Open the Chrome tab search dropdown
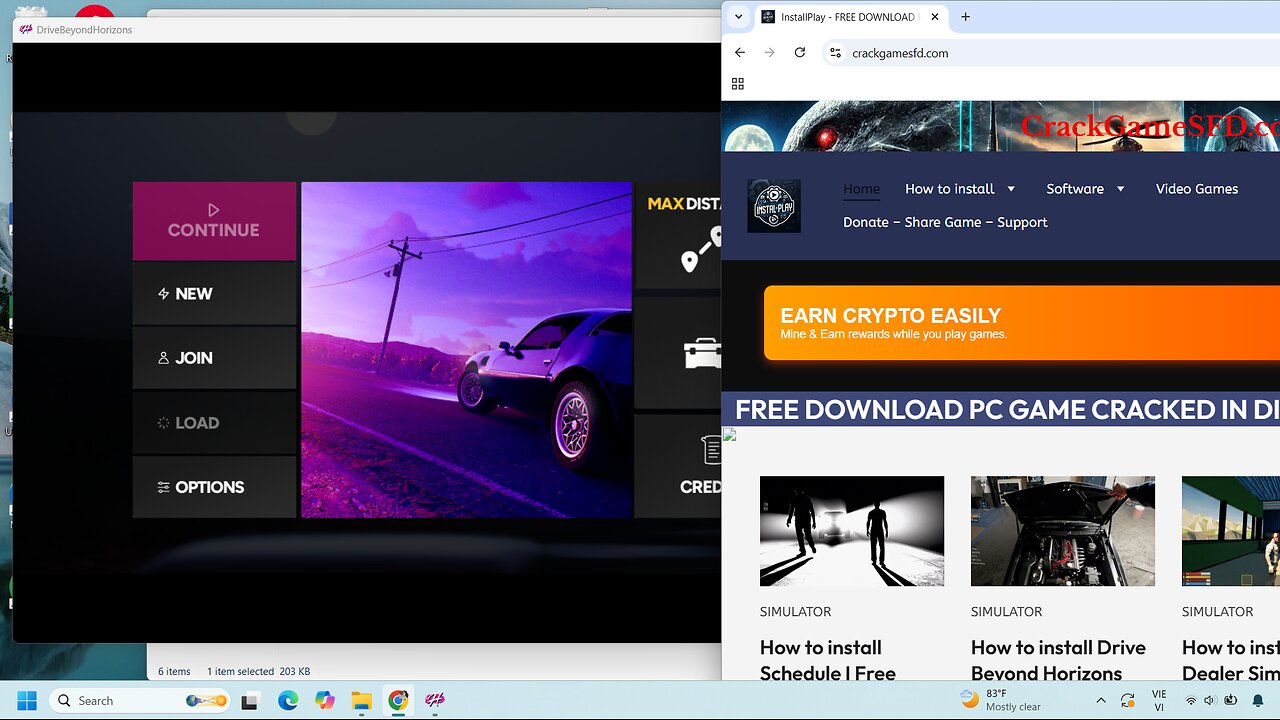The height and width of the screenshot is (720, 1280). click(x=738, y=17)
